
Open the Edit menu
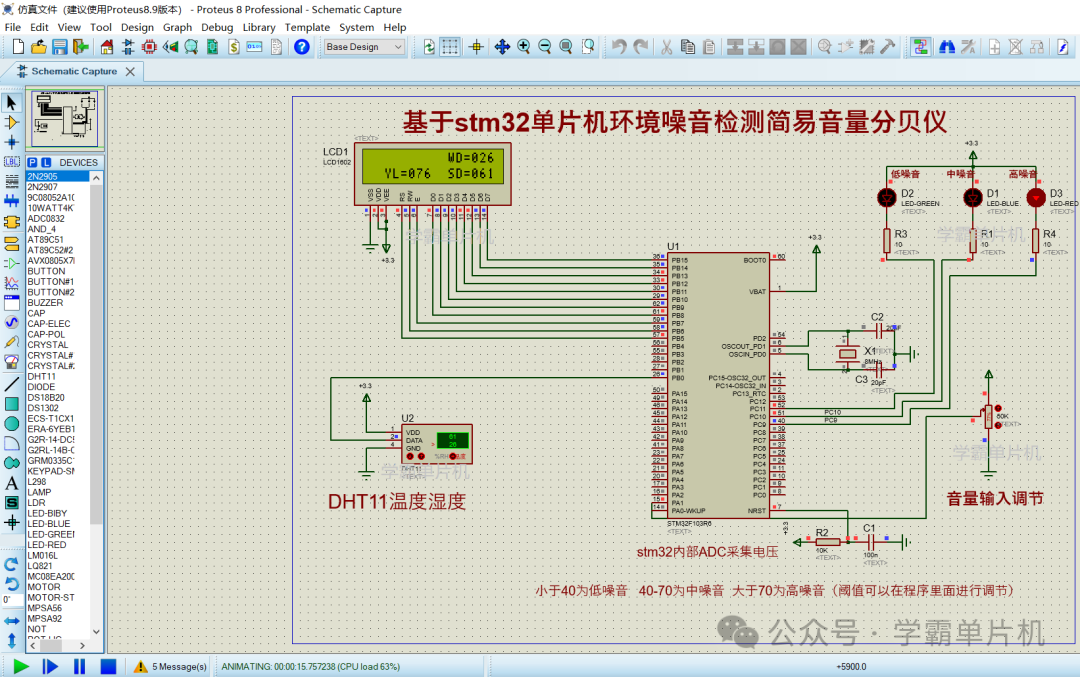coord(39,28)
